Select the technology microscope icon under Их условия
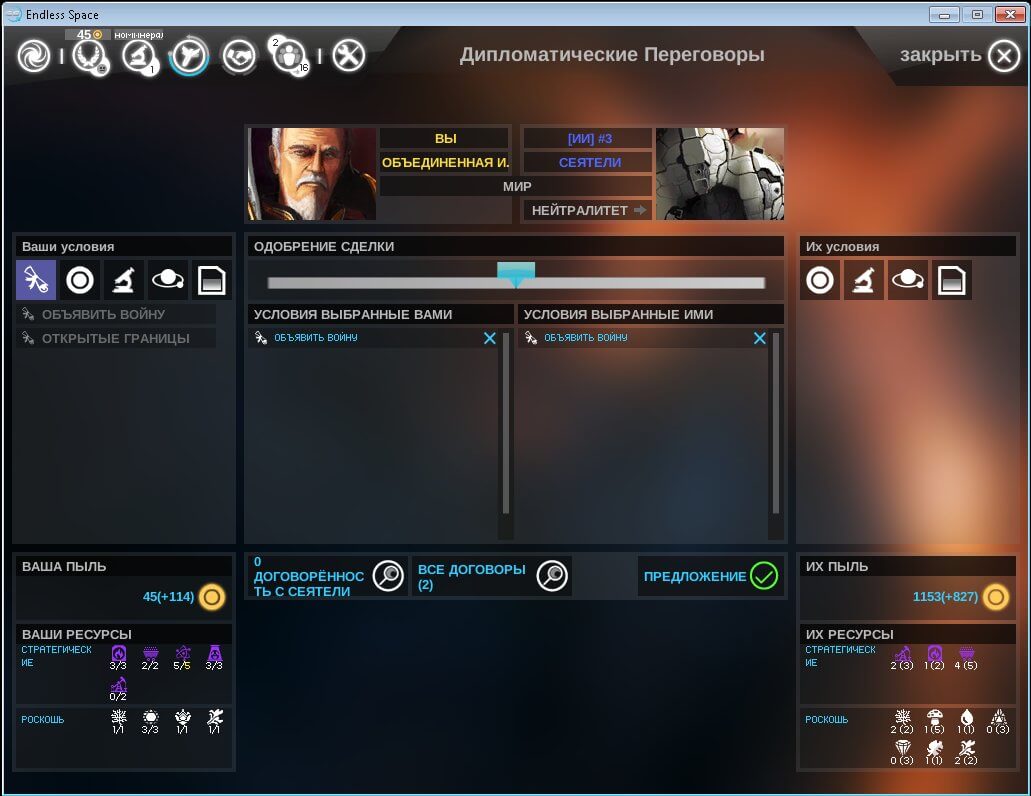This screenshot has width=1031, height=796. [863, 281]
